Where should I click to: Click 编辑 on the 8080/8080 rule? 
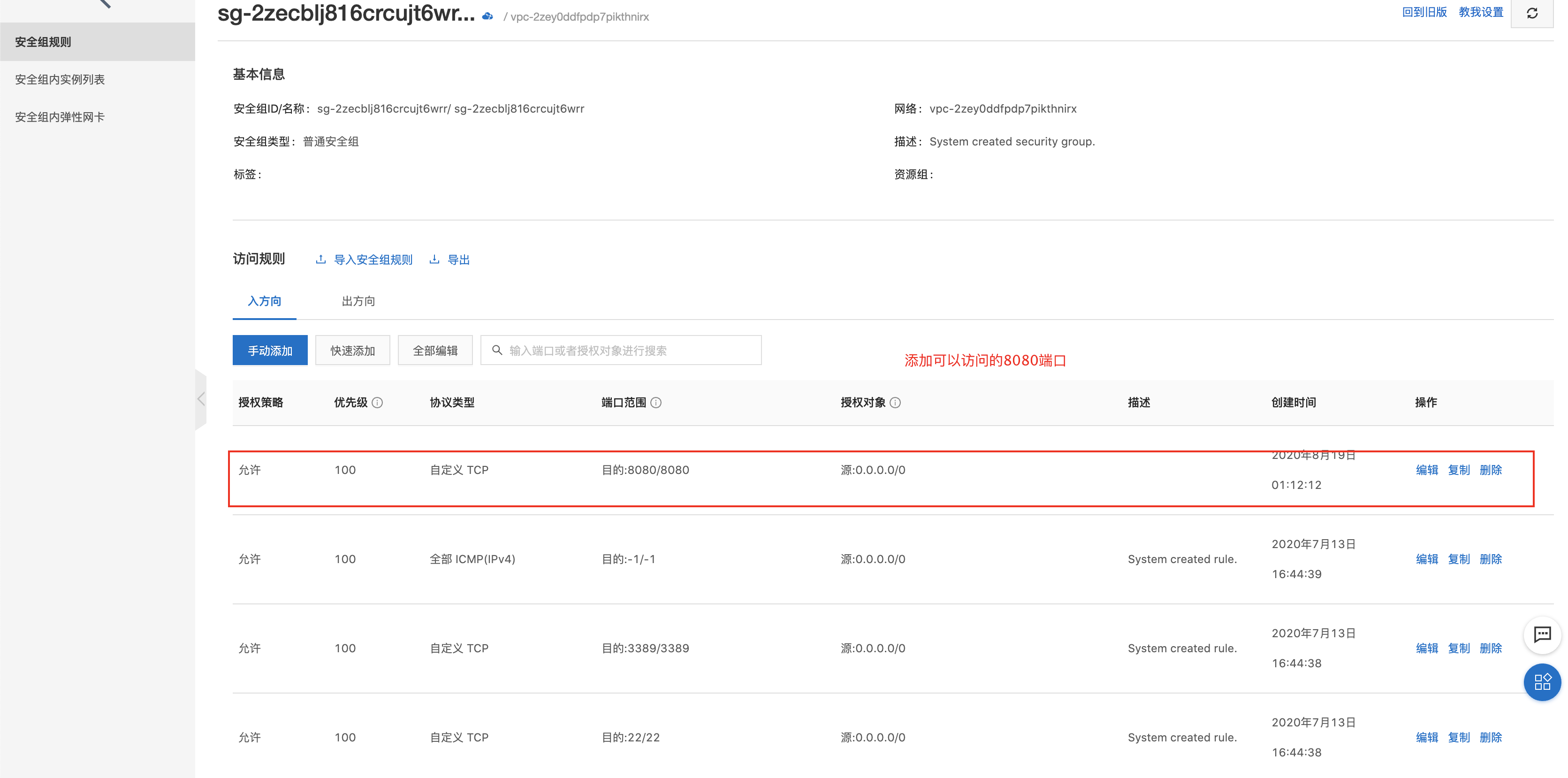[1426, 470]
